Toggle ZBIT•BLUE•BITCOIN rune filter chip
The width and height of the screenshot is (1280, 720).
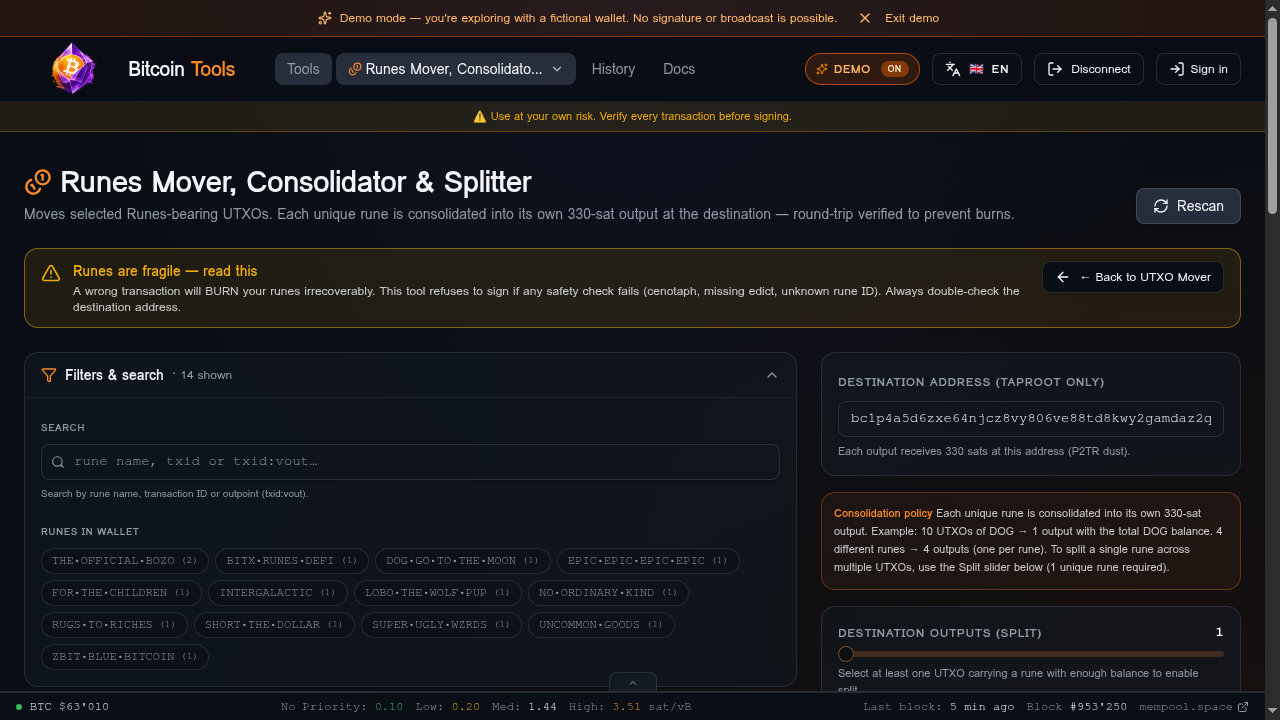tap(125, 657)
